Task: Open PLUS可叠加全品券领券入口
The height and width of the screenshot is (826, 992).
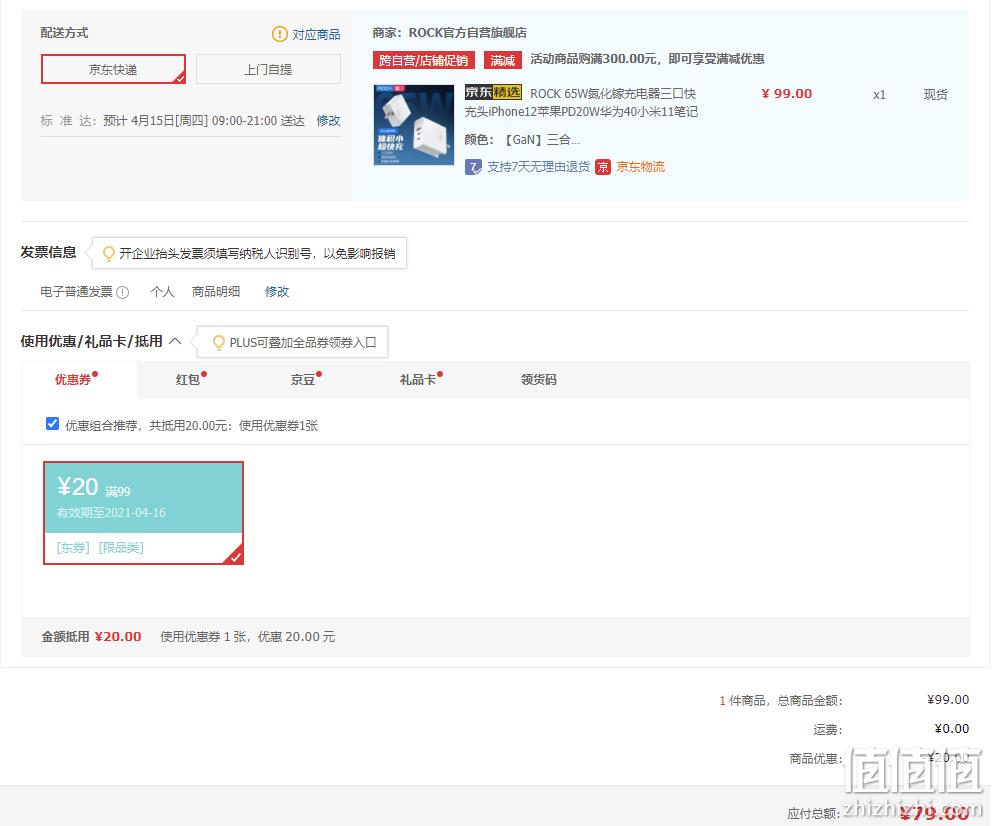Action: (x=303, y=343)
